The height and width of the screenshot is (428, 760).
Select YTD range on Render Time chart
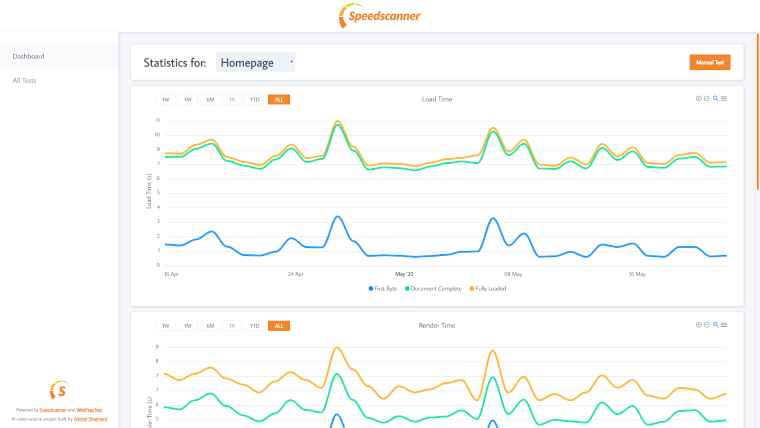click(x=254, y=326)
